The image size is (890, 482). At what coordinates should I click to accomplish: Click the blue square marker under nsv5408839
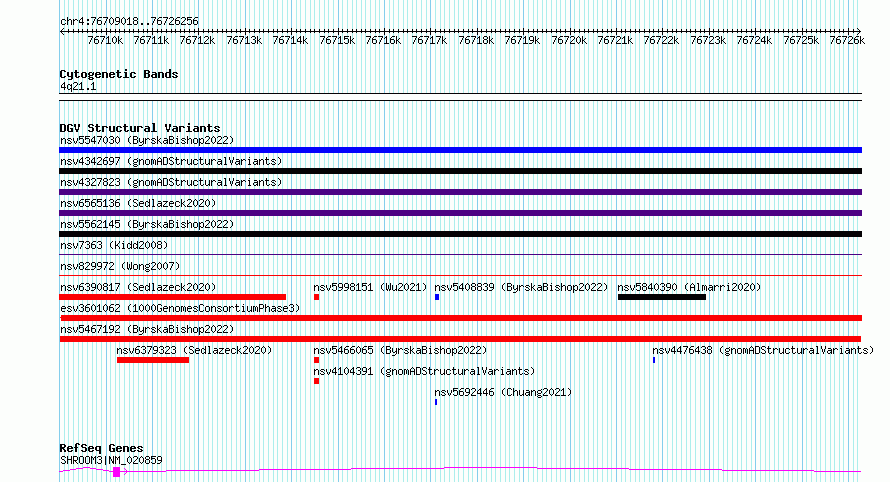pos(437,297)
